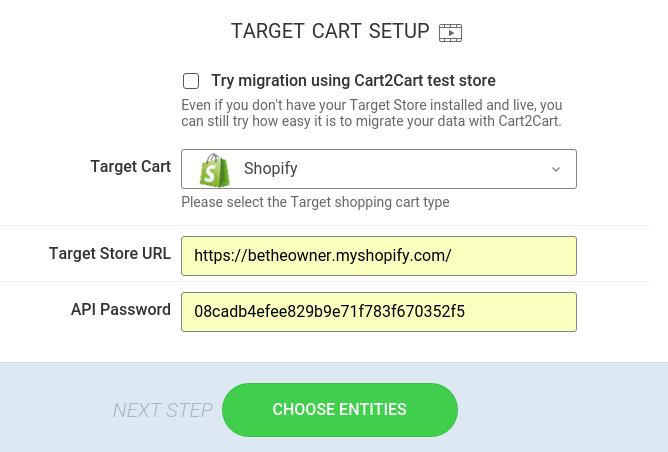Focus the API Password input field

pyautogui.click(x=379, y=312)
